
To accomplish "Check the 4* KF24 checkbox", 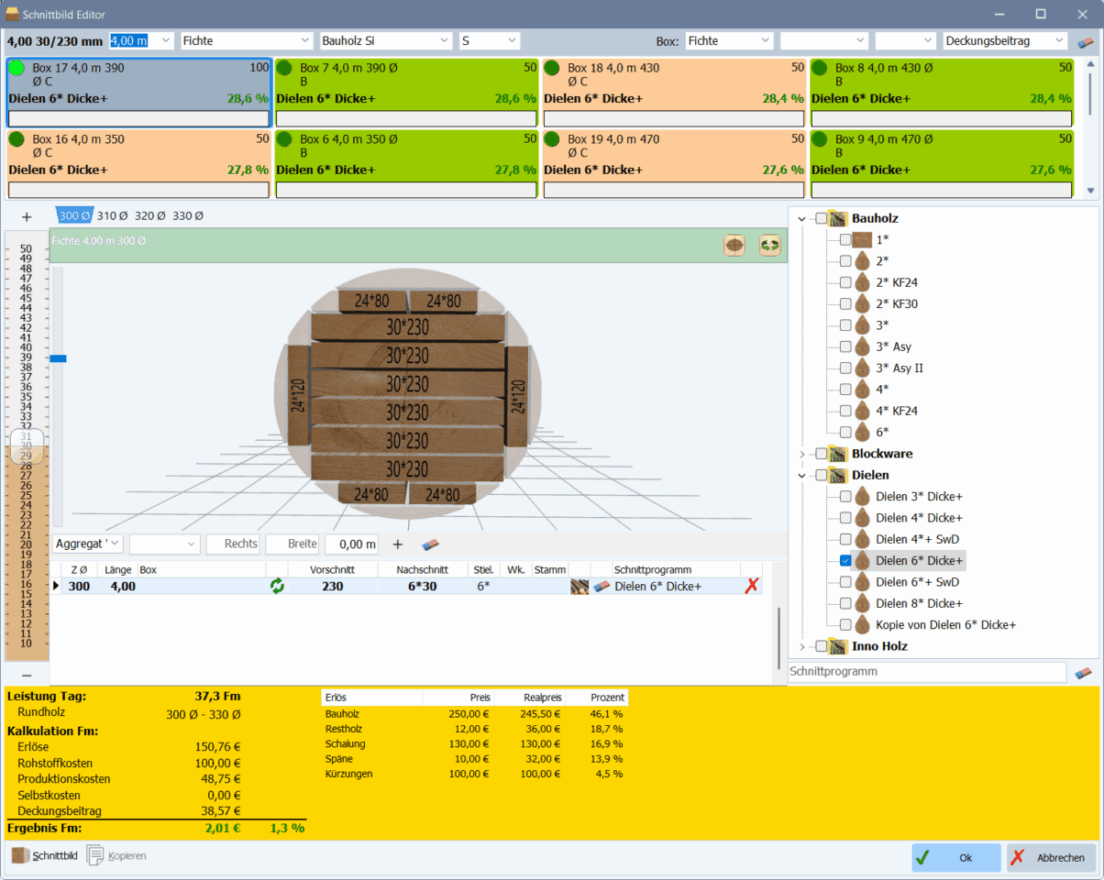I will pos(846,411).
